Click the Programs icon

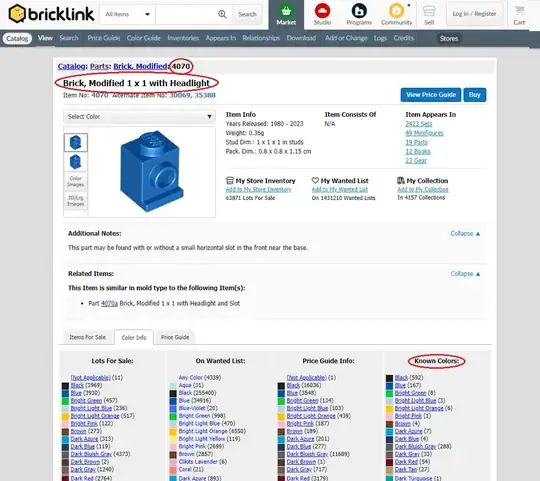[359, 11]
